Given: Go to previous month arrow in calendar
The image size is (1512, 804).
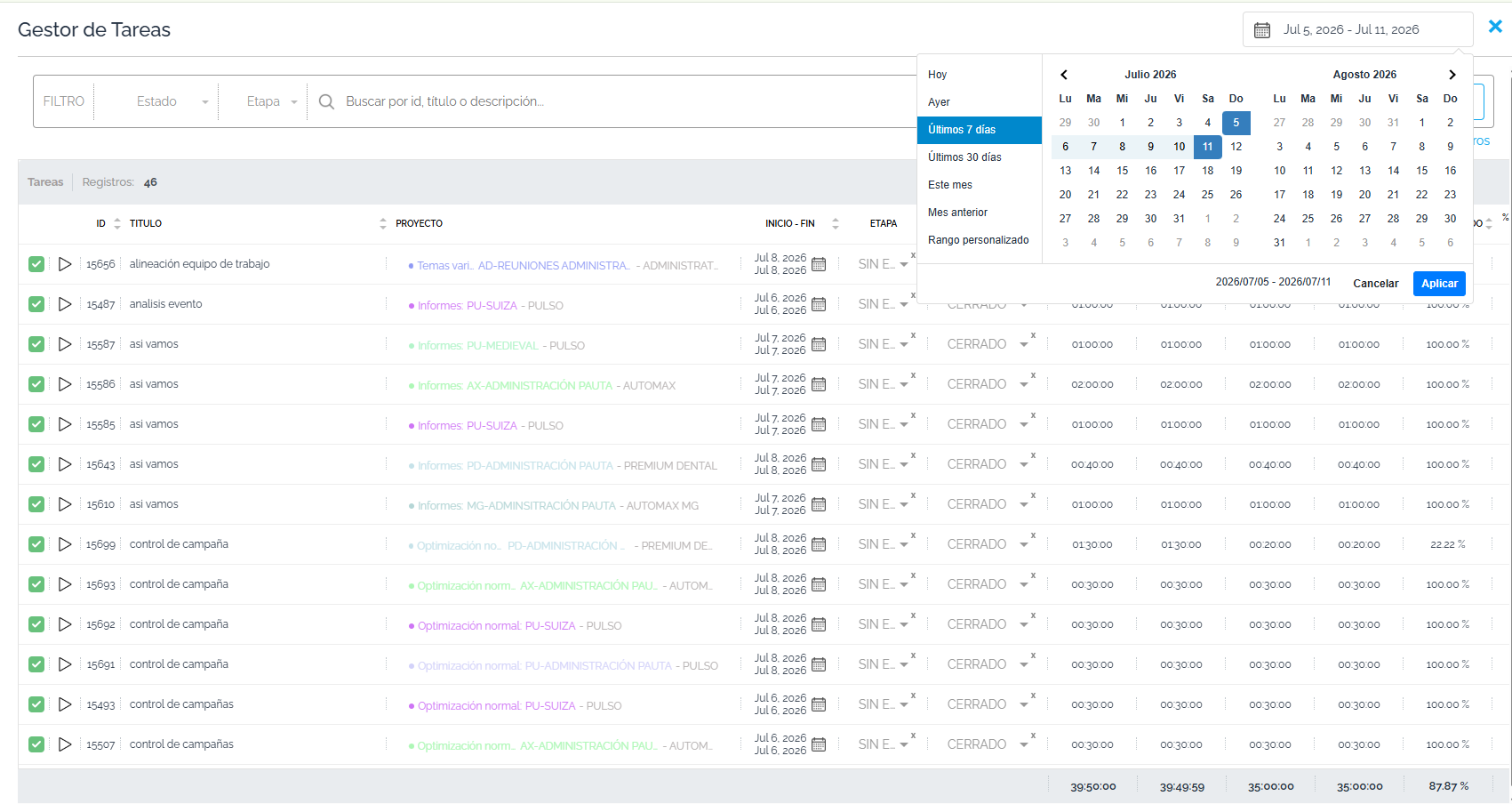Looking at the screenshot, I should click(x=1064, y=75).
